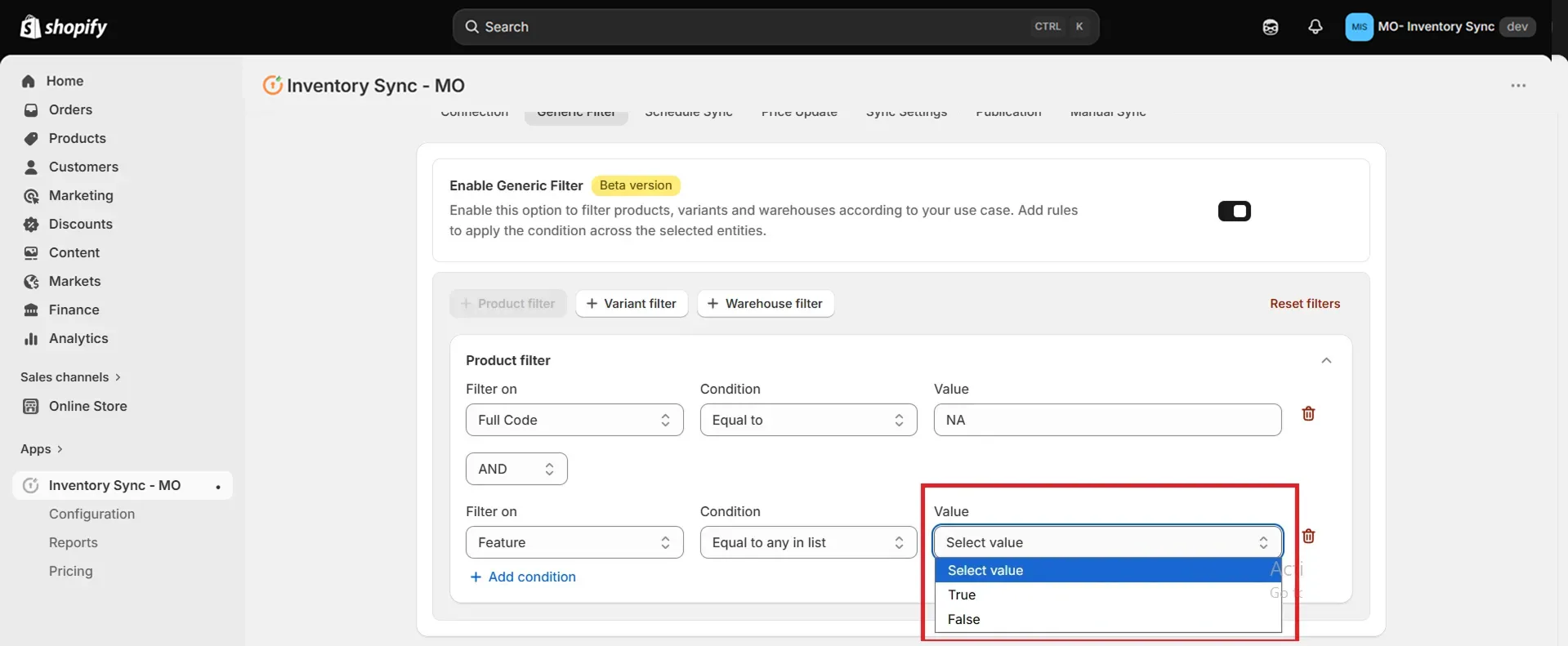
Task: Open the MO- Inventory Sync account menu
Action: click(1441, 27)
